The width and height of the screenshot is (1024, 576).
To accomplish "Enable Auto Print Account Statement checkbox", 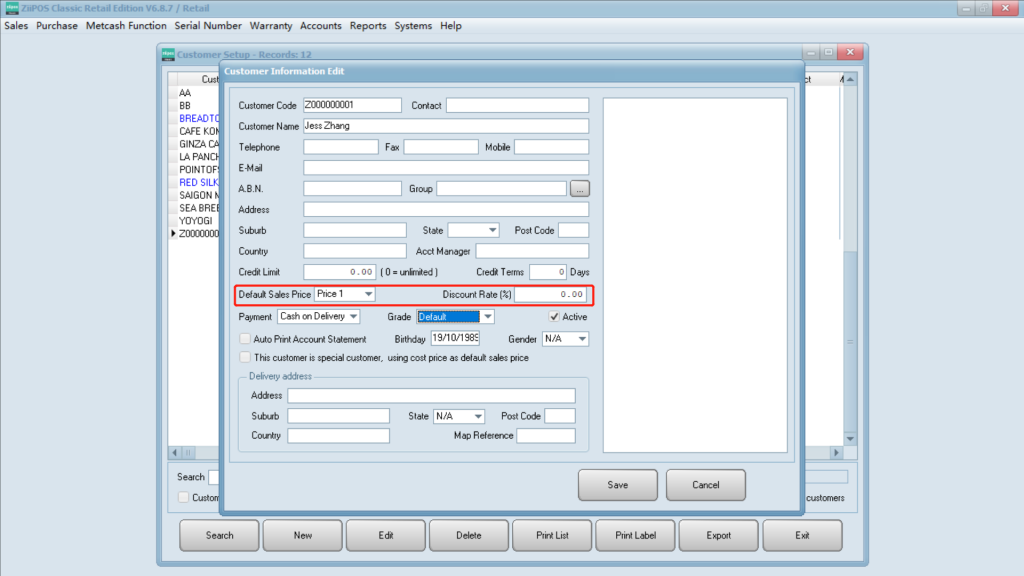I will tap(245, 339).
